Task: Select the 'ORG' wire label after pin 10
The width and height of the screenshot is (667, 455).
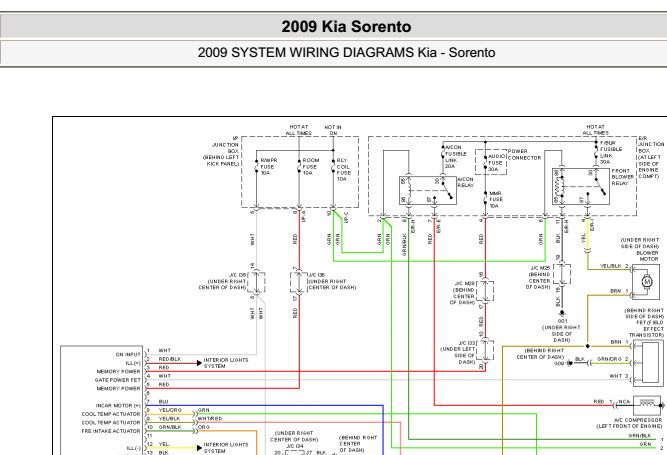Action: tap(203, 427)
